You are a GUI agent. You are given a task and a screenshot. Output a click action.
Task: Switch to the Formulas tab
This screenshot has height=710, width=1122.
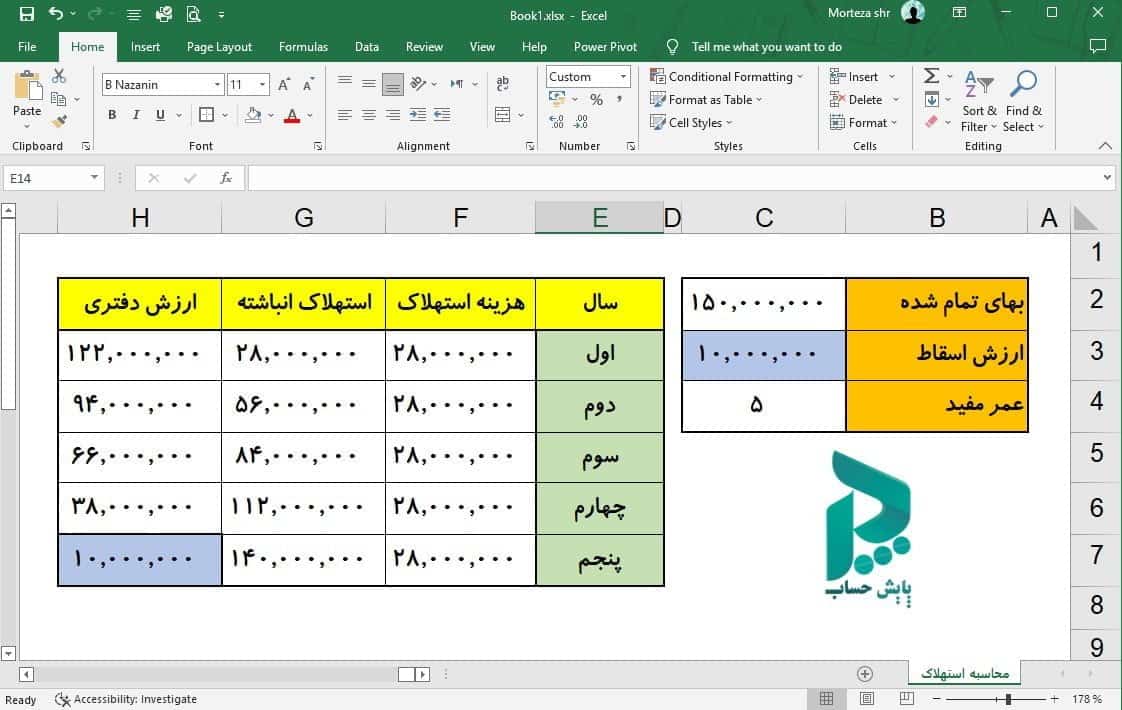pyautogui.click(x=303, y=47)
